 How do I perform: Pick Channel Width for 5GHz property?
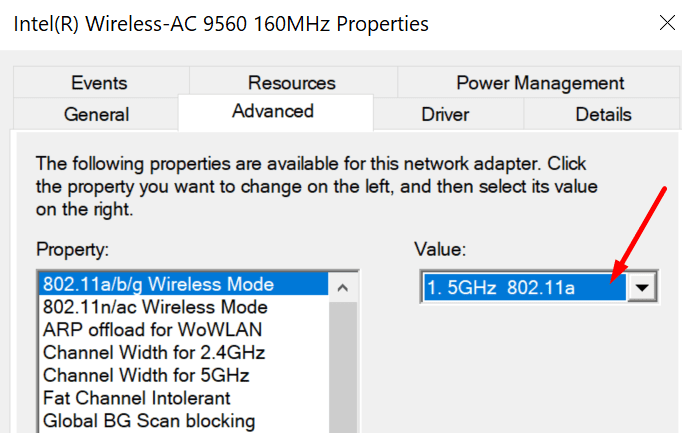(x=146, y=376)
